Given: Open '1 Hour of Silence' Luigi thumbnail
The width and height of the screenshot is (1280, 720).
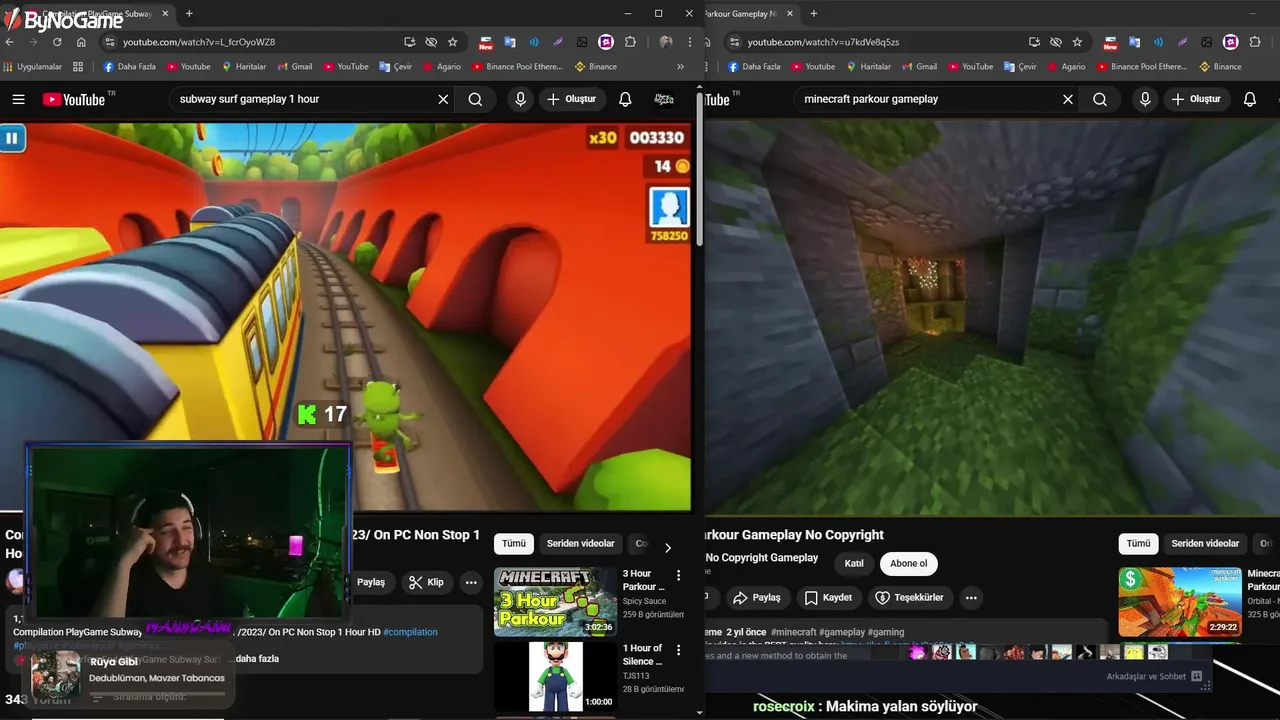Looking at the screenshot, I should point(555,676).
